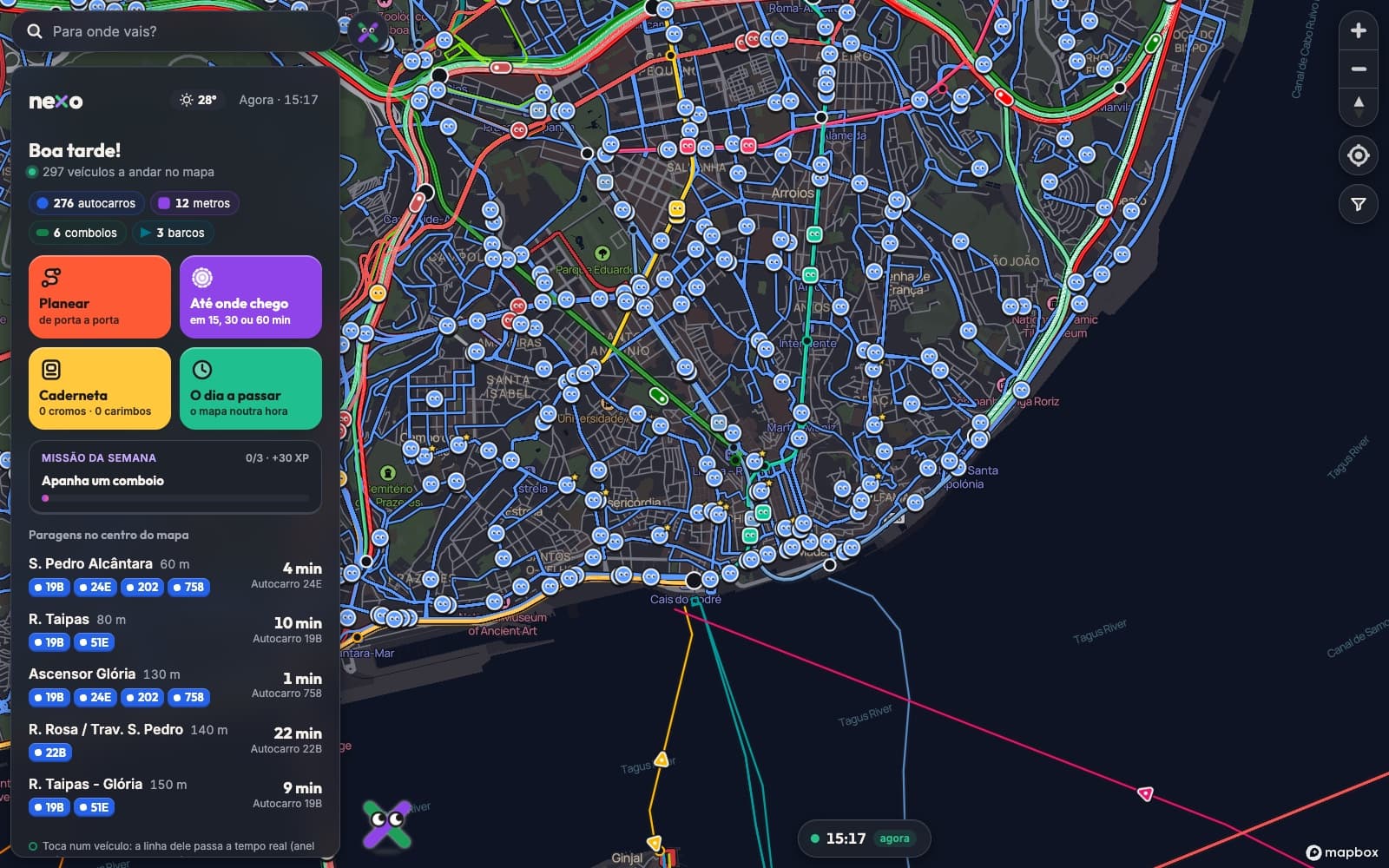Open the O dia a passar card

click(x=251, y=388)
